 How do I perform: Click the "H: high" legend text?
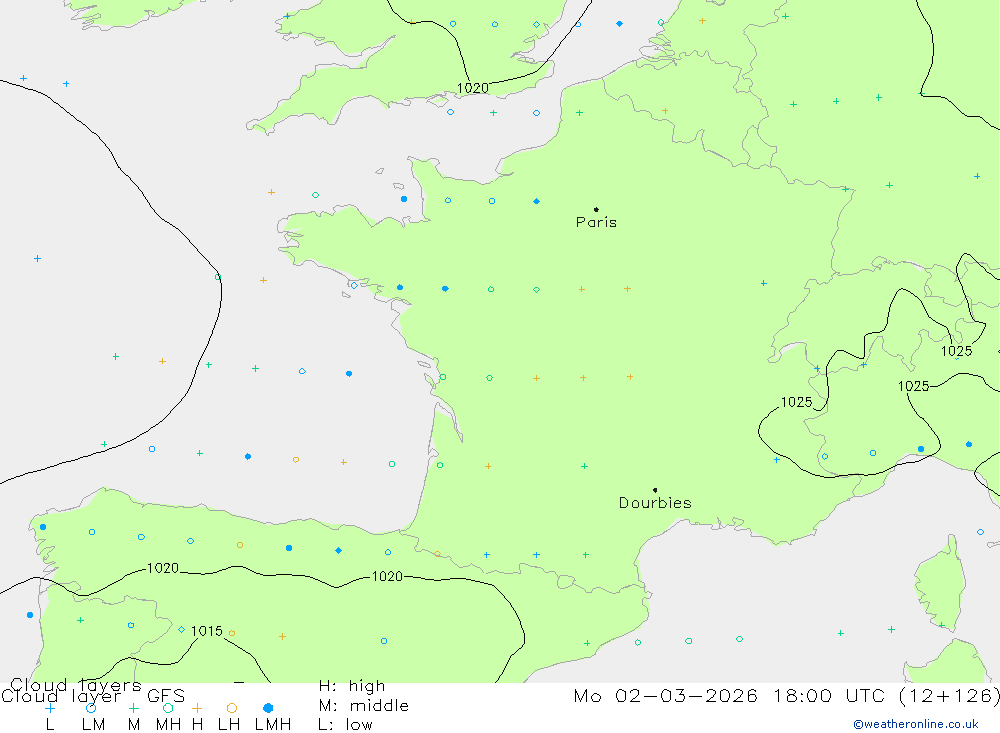(x=352, y=686)
